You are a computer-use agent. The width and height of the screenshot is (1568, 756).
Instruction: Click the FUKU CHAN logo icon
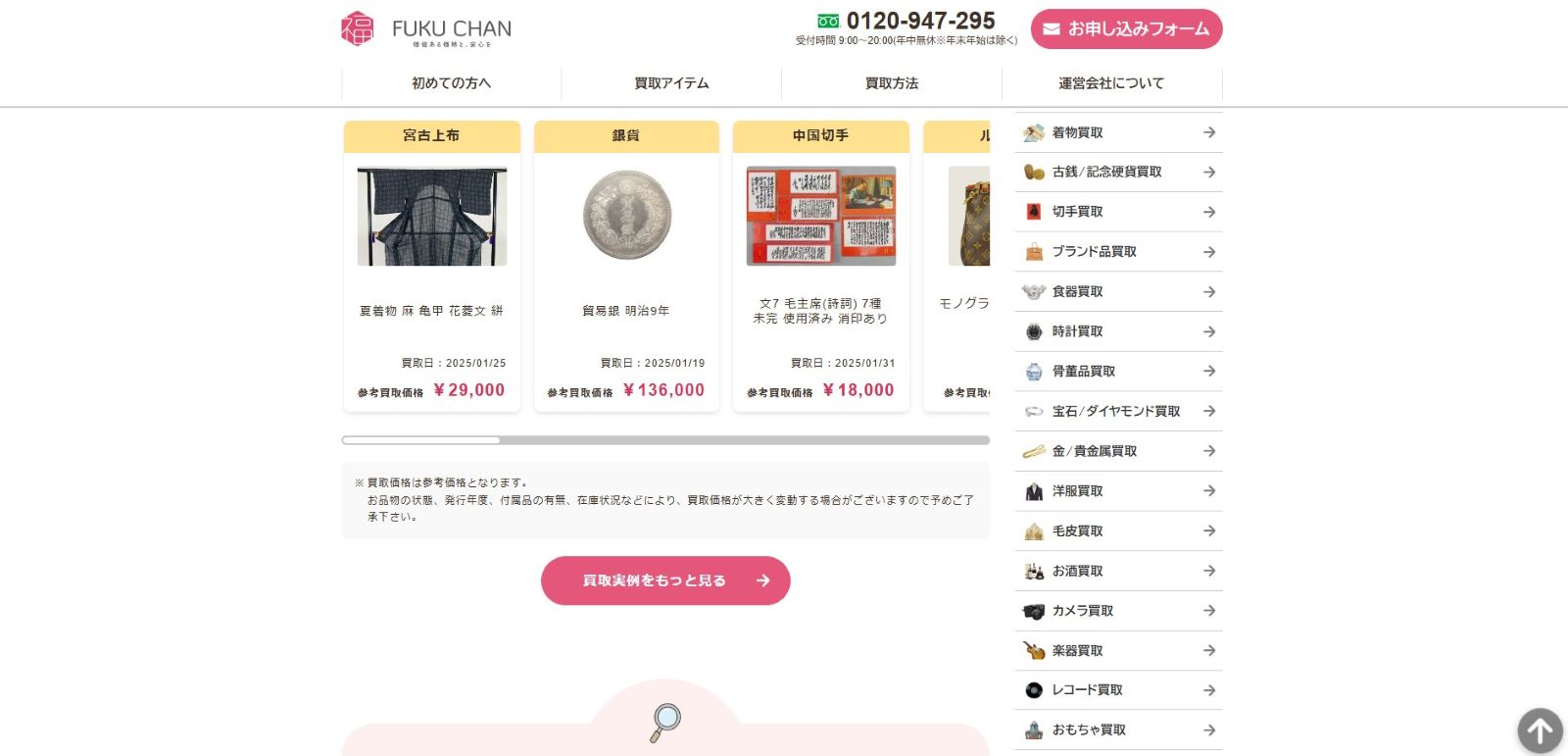358,28
